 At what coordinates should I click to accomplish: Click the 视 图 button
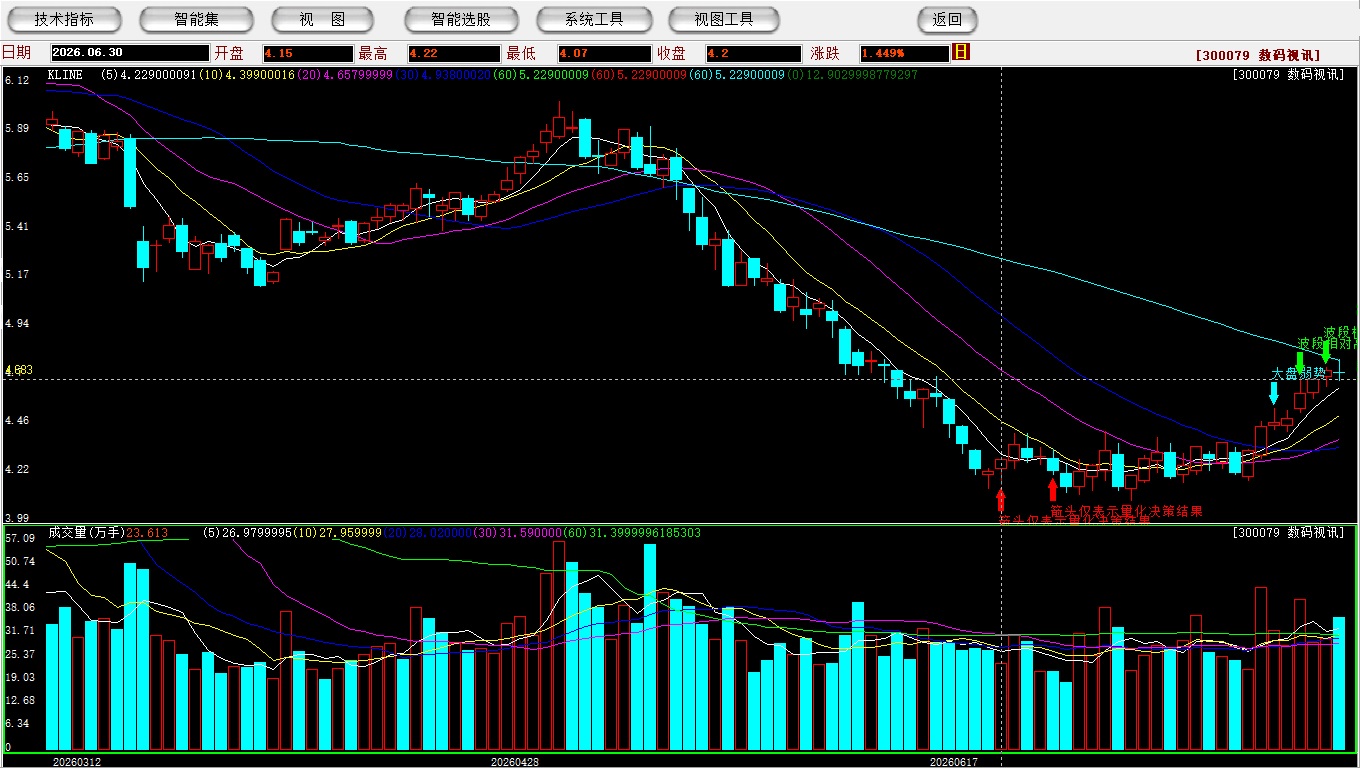(x=322, y=19)
